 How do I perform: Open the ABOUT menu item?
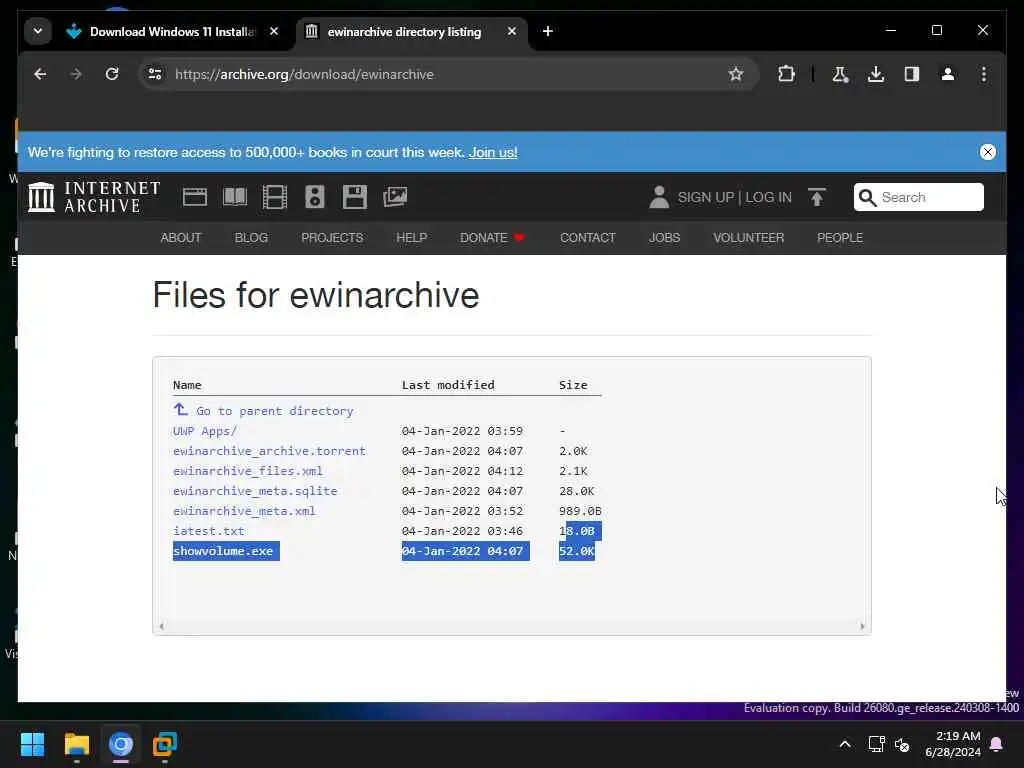[181, 238]
